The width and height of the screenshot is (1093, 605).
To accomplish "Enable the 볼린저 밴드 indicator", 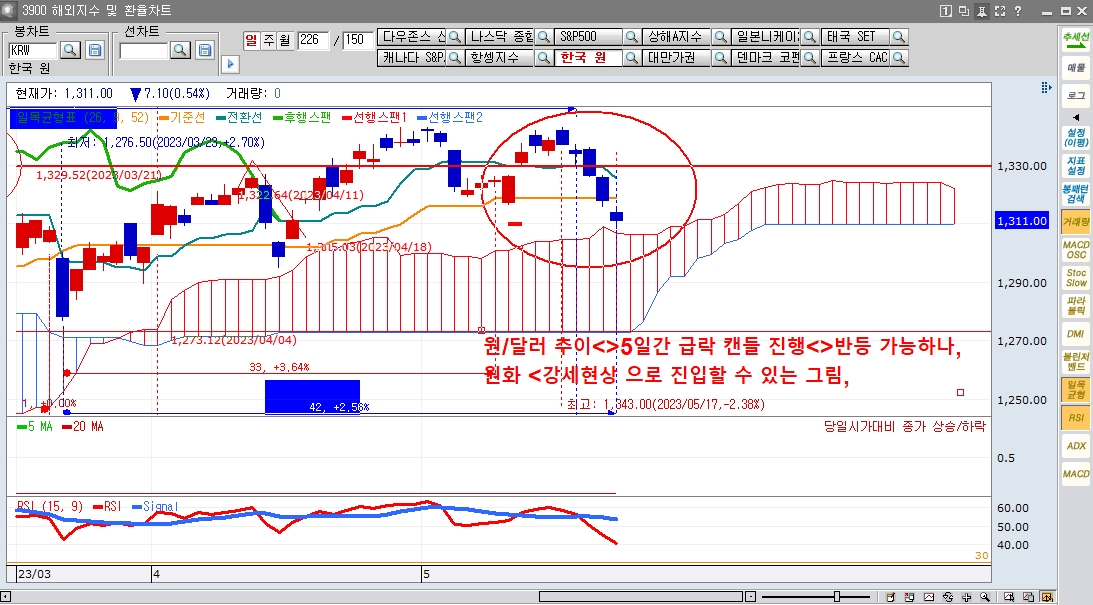I will click(x=1076, y=361).
